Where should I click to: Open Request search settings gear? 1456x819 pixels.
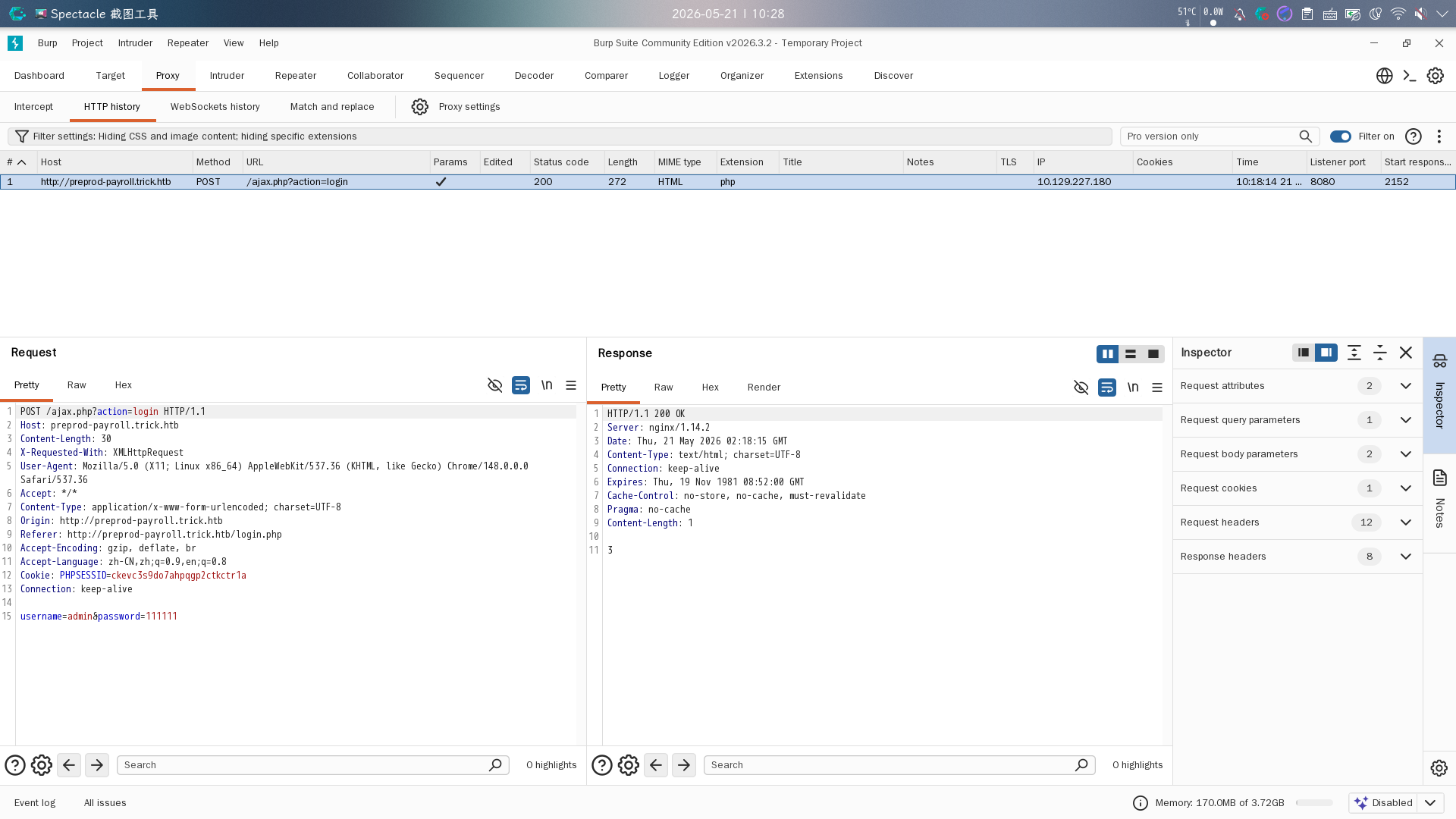[x=42, y=765]
